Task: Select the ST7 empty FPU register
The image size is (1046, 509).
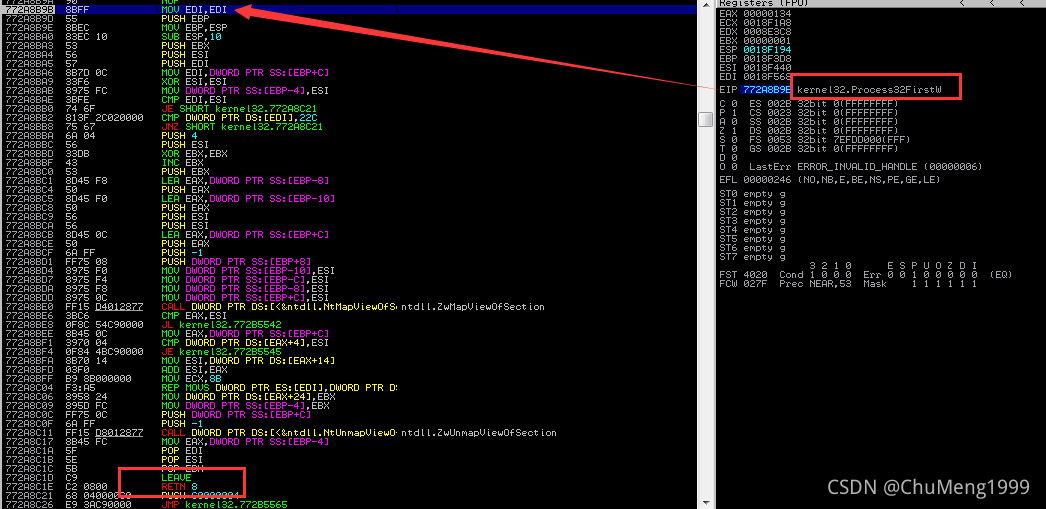Action: (x=752, y=257)
